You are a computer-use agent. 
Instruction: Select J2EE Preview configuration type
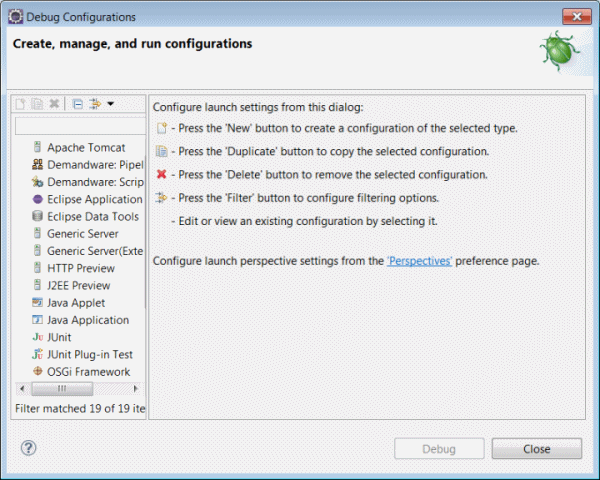78,285
